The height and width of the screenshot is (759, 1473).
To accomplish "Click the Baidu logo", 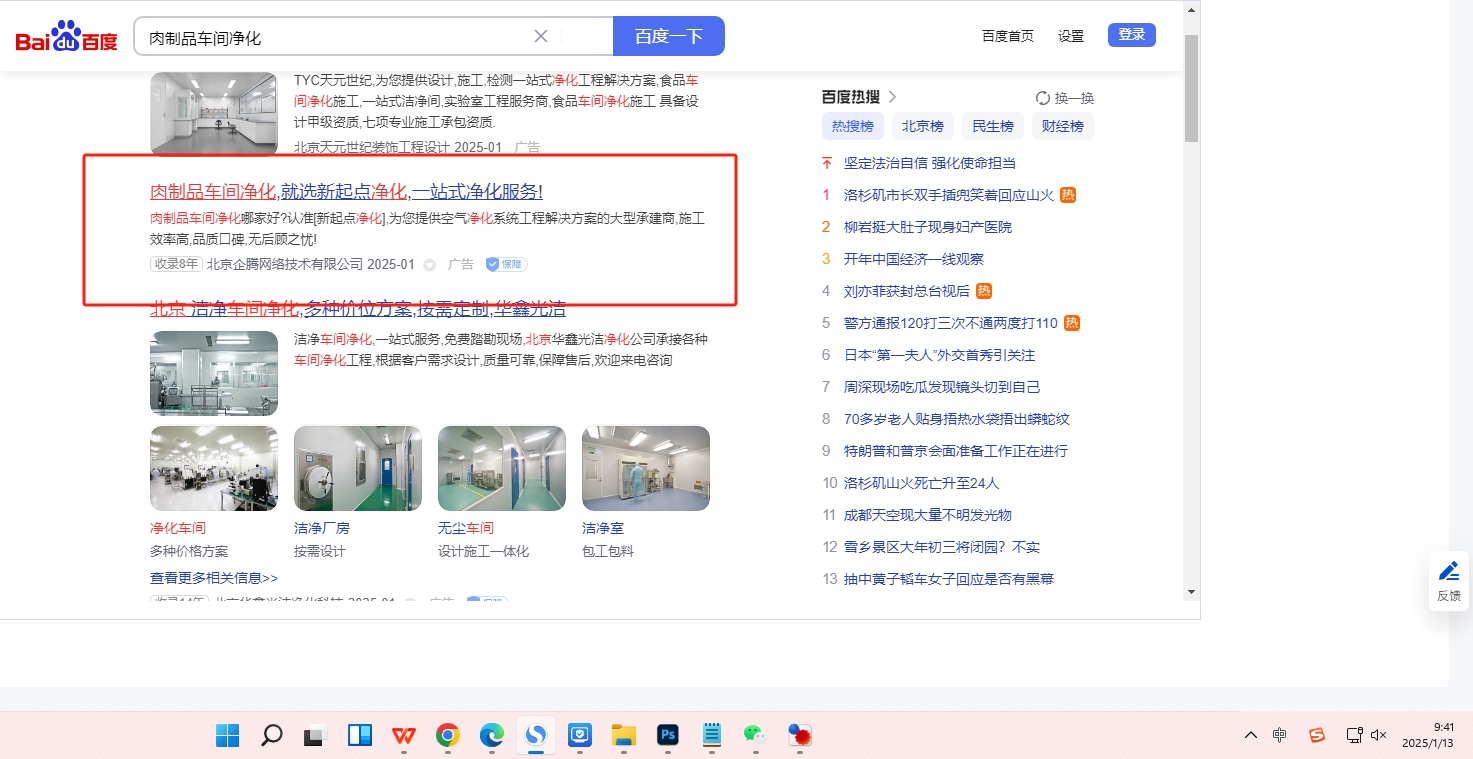I will point(67,37).
